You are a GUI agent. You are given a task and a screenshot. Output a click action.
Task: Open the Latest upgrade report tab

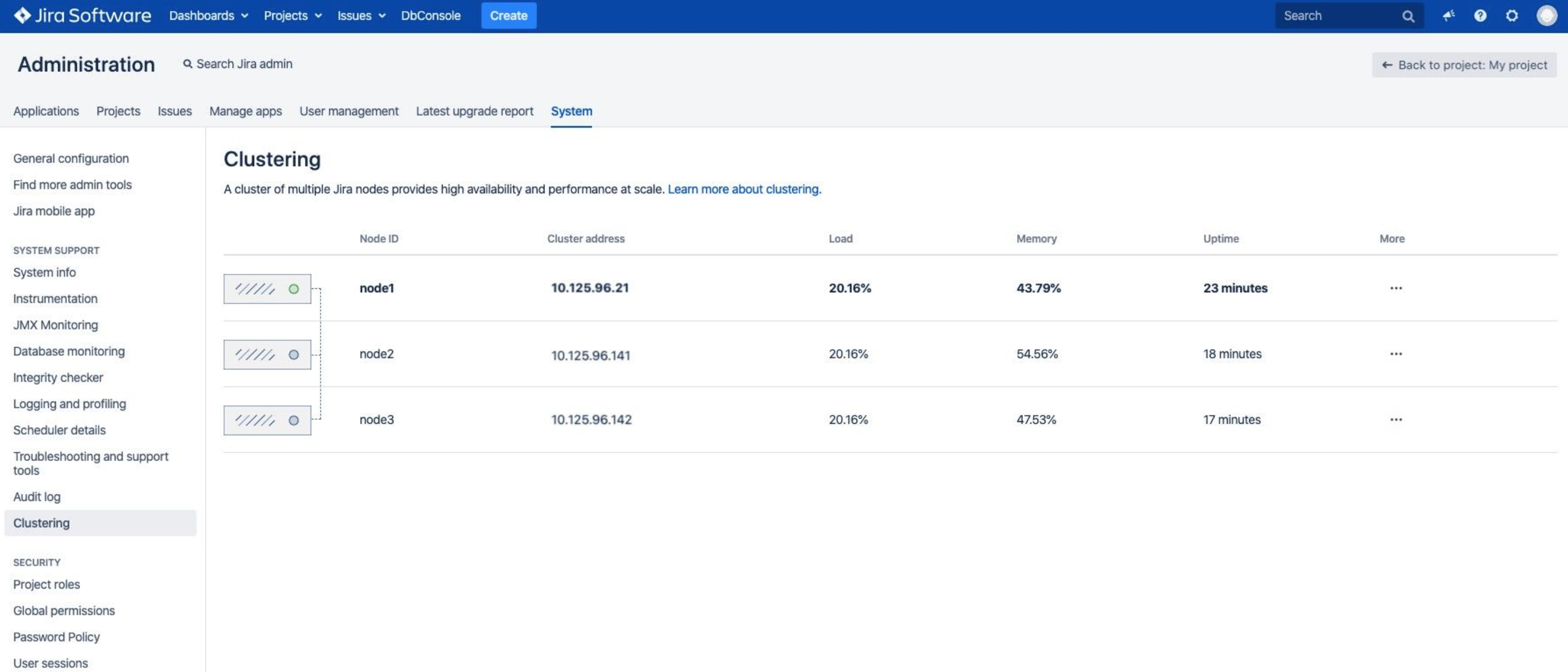point(474,111)
